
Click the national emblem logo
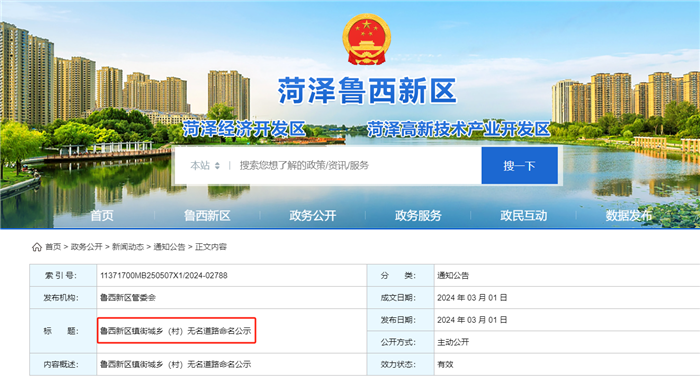pos(367,39)
